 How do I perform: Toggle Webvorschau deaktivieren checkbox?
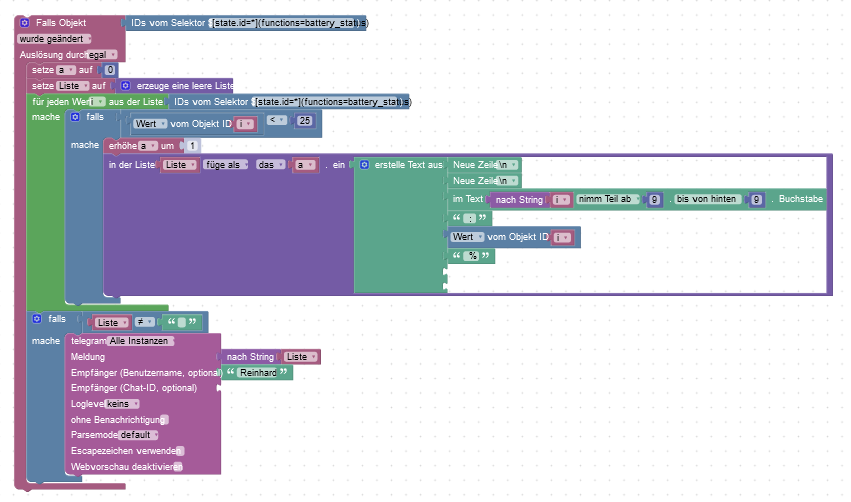(179, 467)
